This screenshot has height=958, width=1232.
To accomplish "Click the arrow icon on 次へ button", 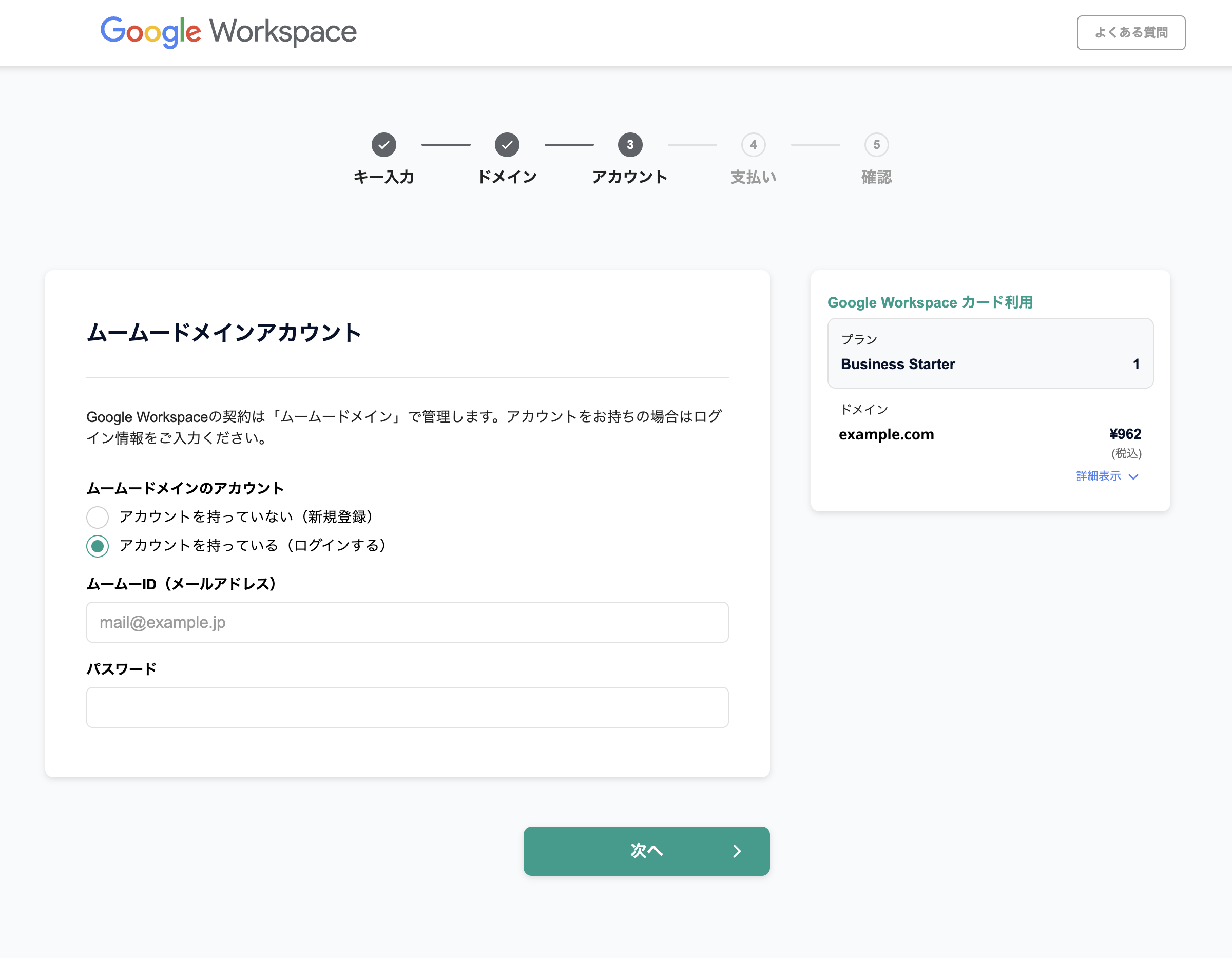I will pyautogui.click(x=737, y=851).
